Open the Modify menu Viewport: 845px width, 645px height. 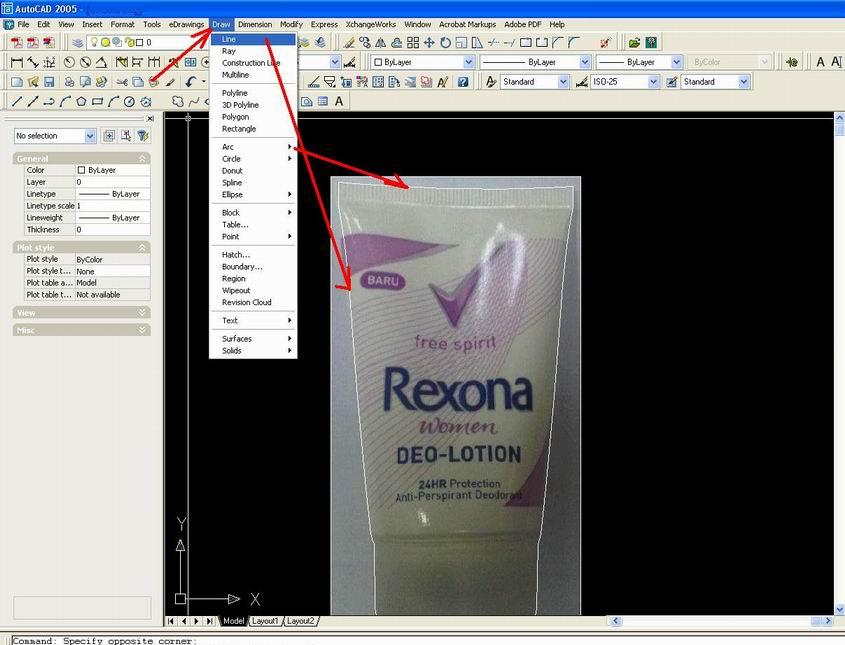pos(291,24)
